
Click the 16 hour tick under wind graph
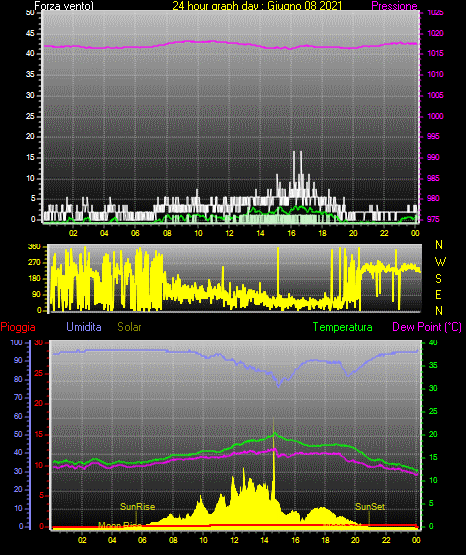coord(291,233)
